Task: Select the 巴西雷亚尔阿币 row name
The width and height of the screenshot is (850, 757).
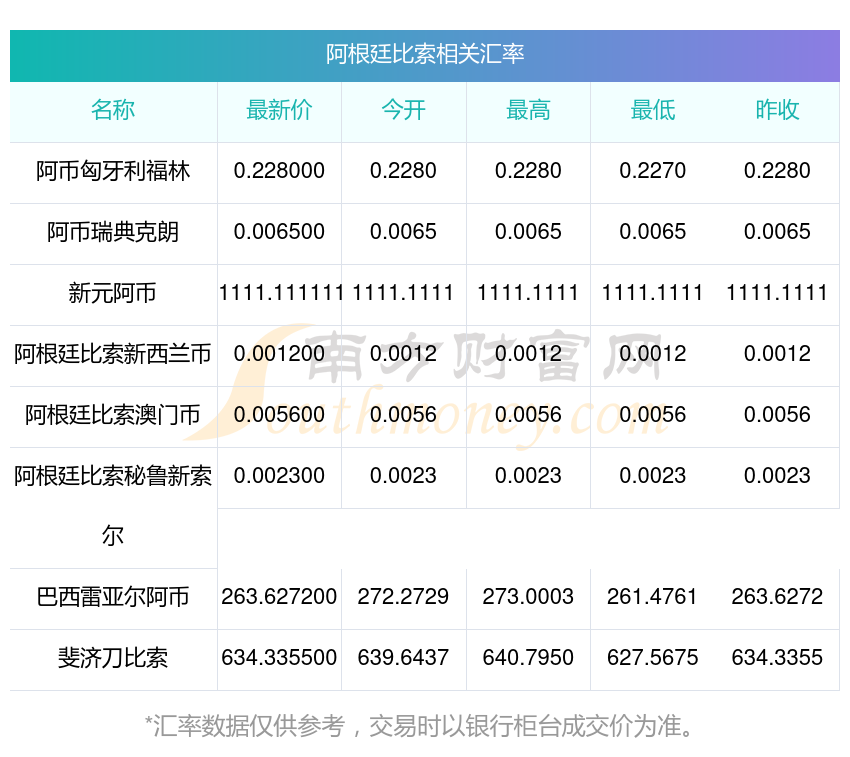Action: [x=113, y=598]
